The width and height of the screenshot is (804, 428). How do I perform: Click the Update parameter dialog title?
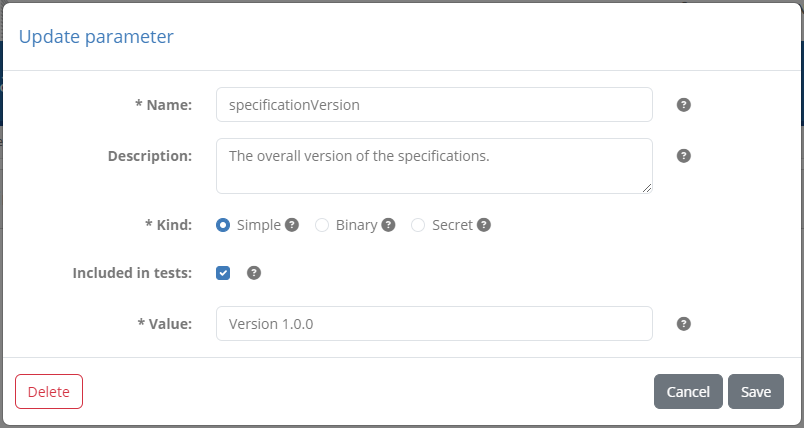click(x=96, y=37)
